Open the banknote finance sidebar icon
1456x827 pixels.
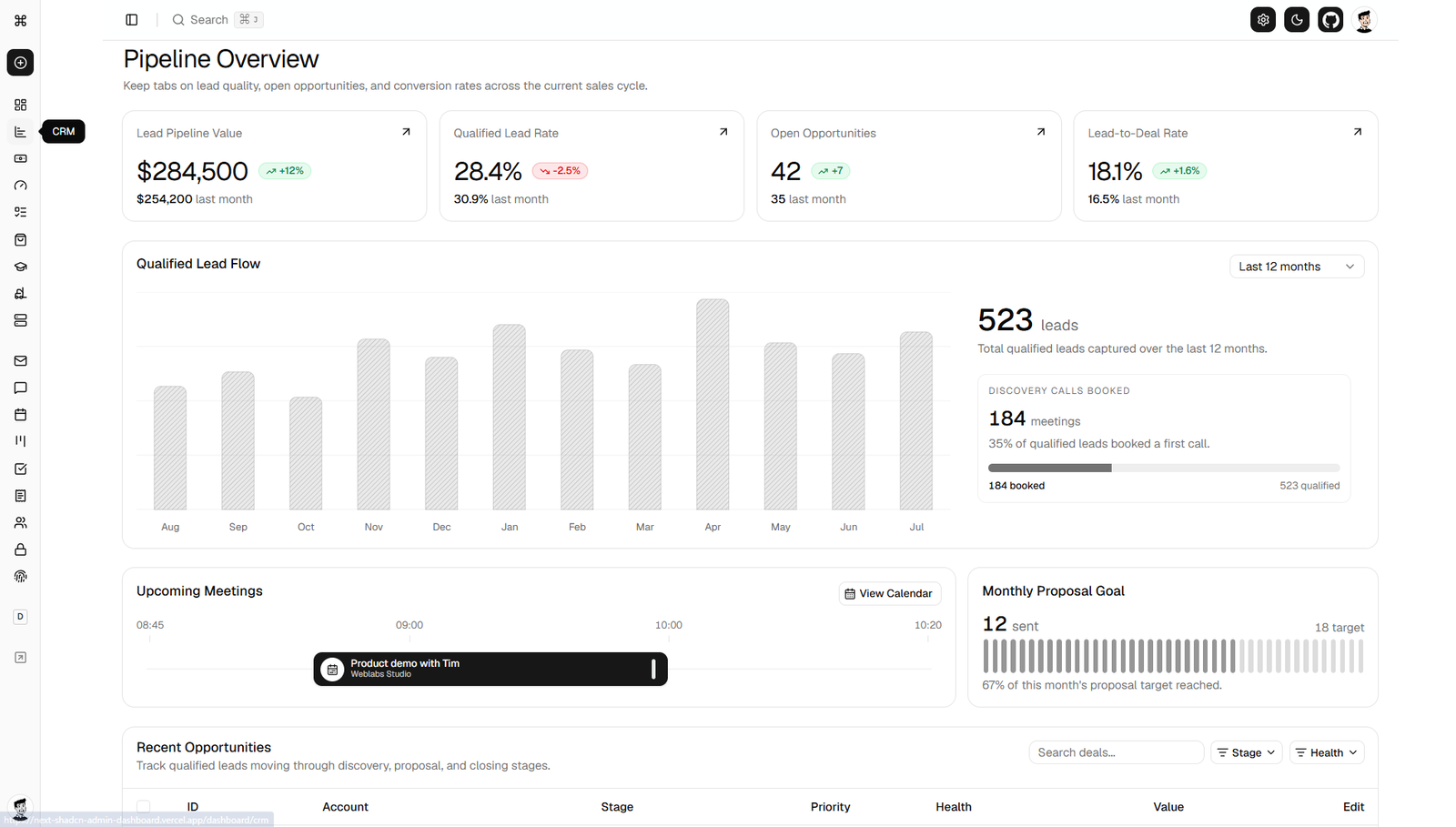[20, 158]
